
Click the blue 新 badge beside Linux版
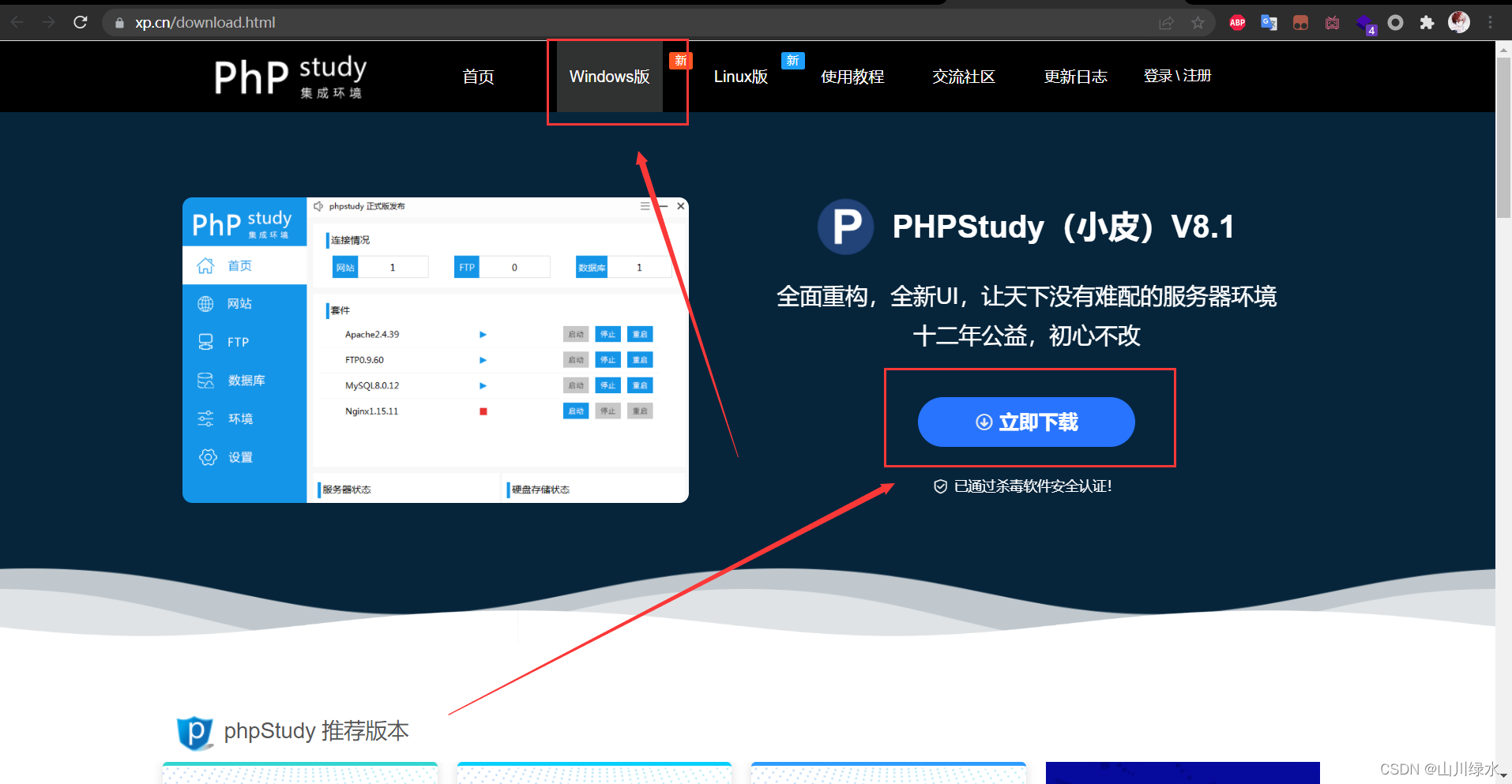(792, 61)
